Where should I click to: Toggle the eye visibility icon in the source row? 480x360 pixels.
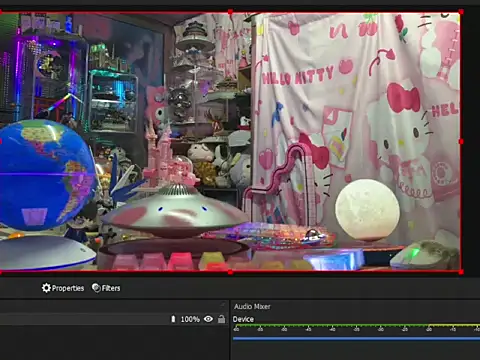(208, 319)
